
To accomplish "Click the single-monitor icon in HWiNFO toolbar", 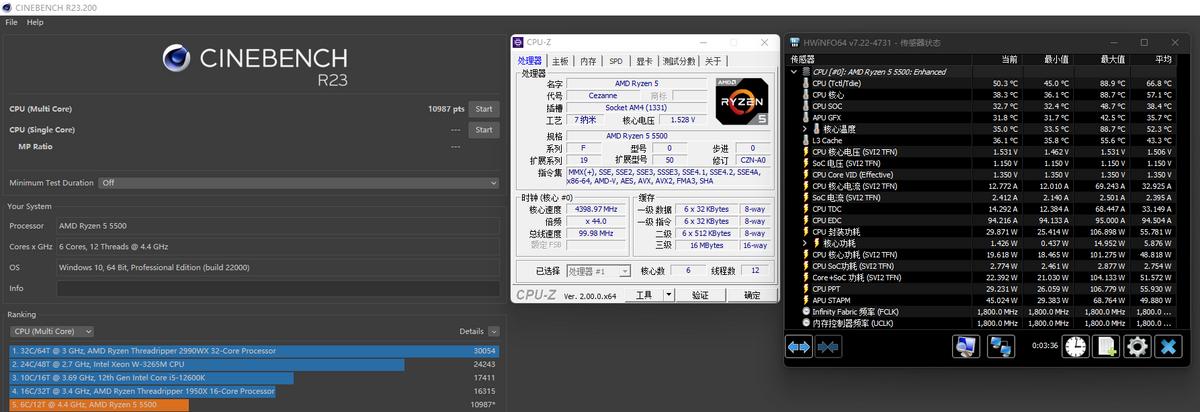I will tap(967, 347).
